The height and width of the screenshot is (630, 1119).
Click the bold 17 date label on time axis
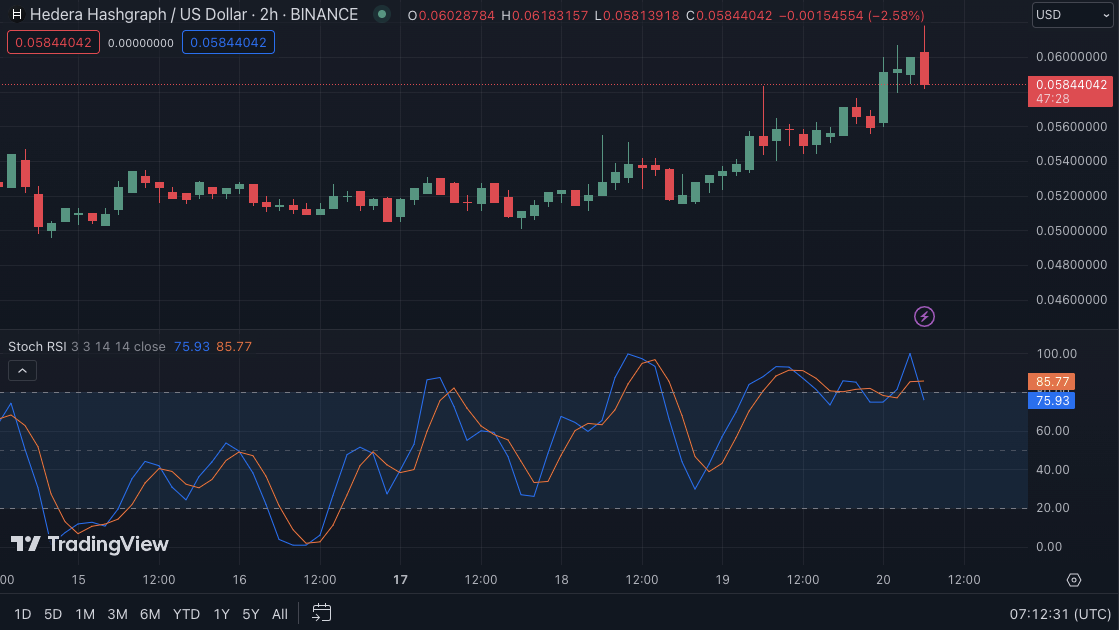pyautogui.click(x=400, y=579)
